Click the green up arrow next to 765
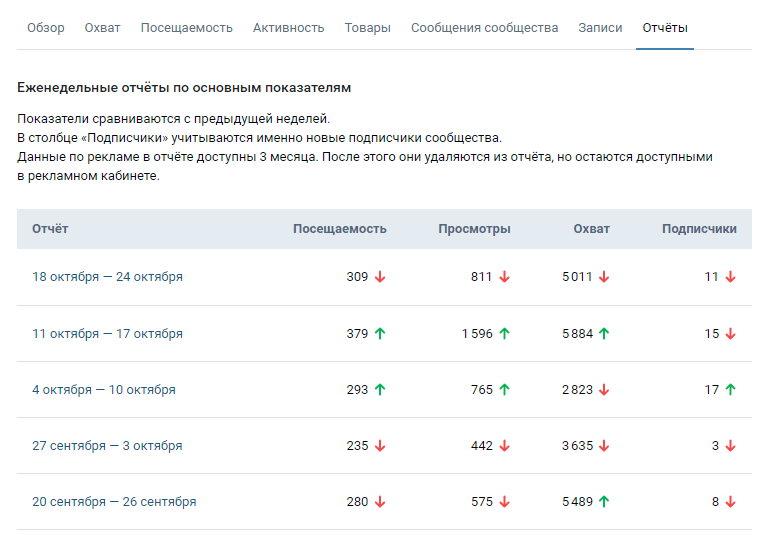This screenshot has height=535, width=769. coord(505,390)
